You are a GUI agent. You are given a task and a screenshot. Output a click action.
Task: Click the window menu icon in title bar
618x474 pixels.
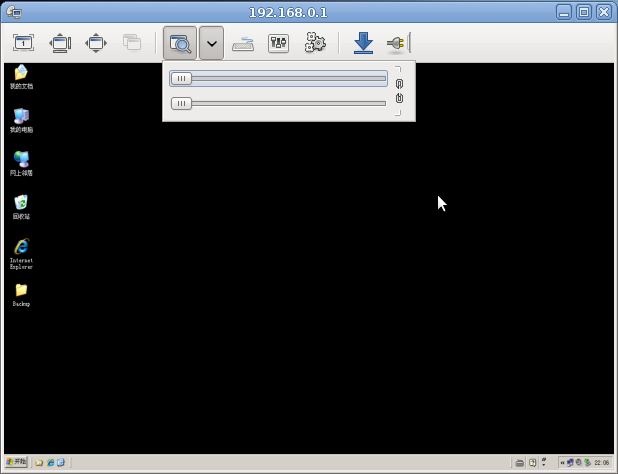click(14, 12)
